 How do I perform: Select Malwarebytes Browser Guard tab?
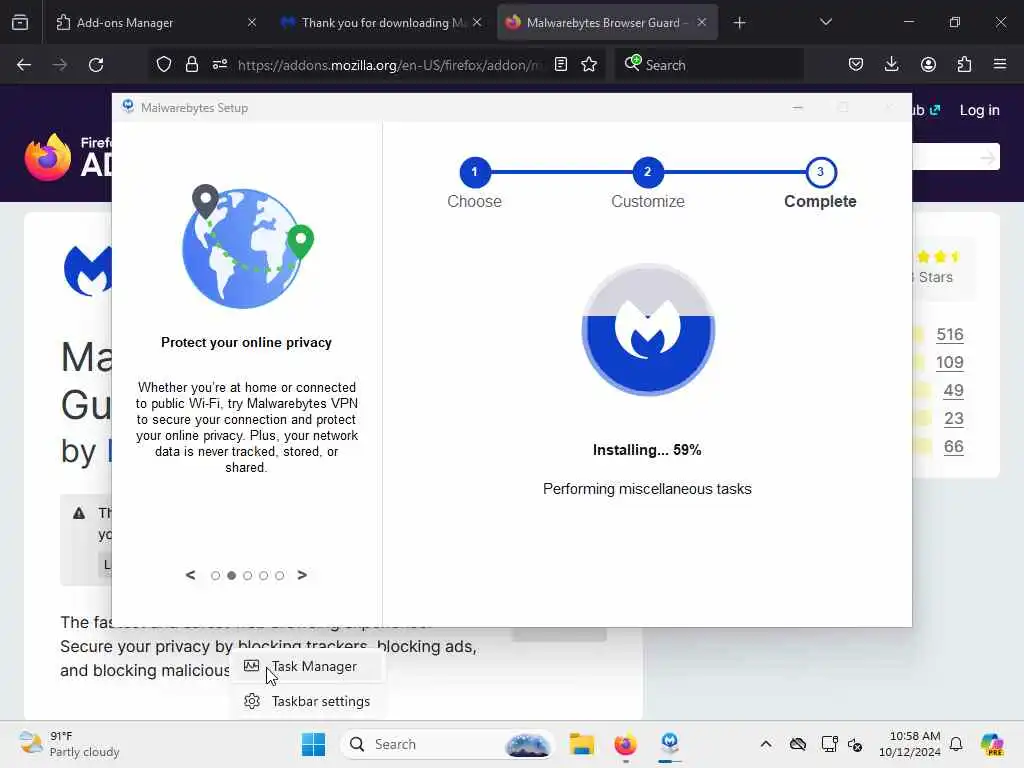pos(607,23)
